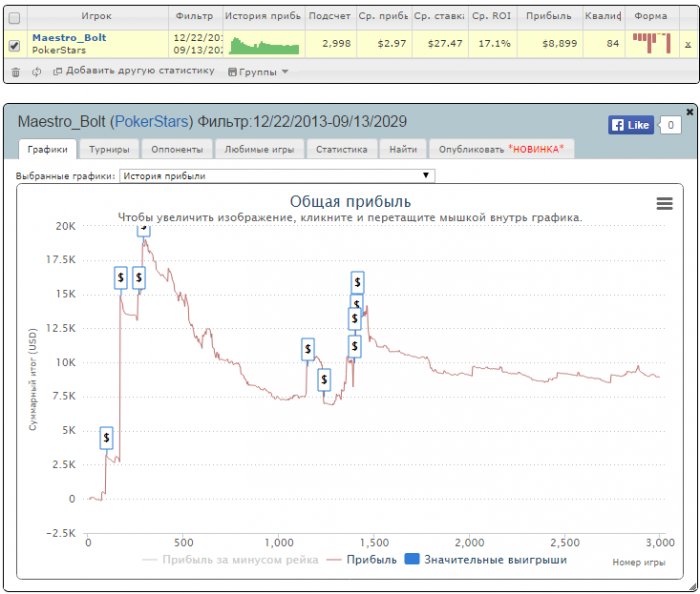The height and width of the screenshot is (594, 700).
Task: Open the Оппоненты tab
Action: tap(177, 150)
